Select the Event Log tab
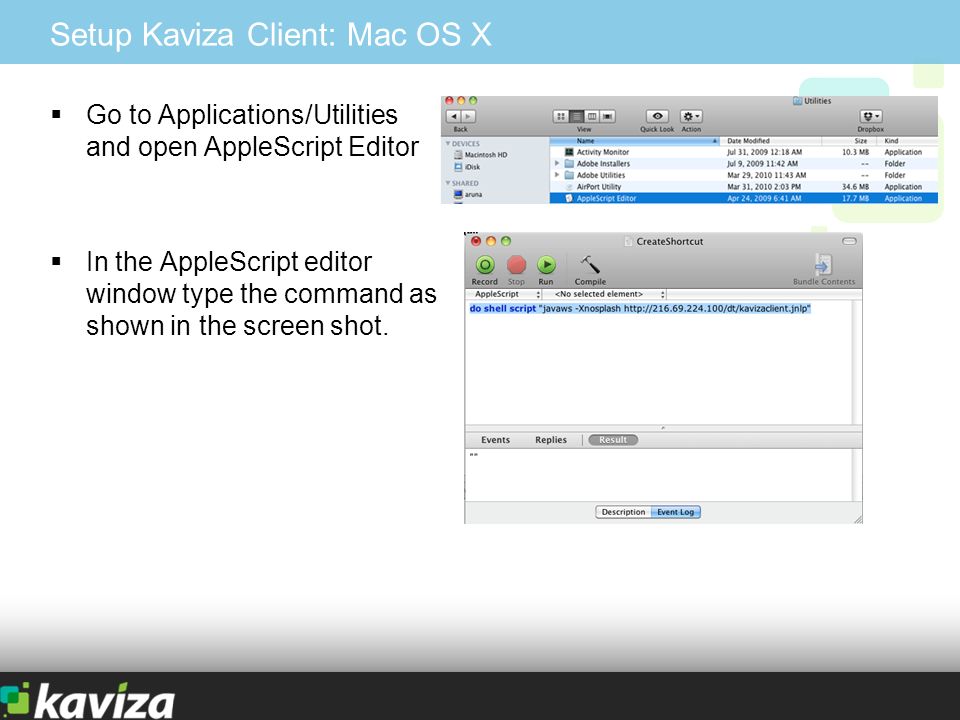The height and width of the screenshot is (720, 960). click(675, 512)
